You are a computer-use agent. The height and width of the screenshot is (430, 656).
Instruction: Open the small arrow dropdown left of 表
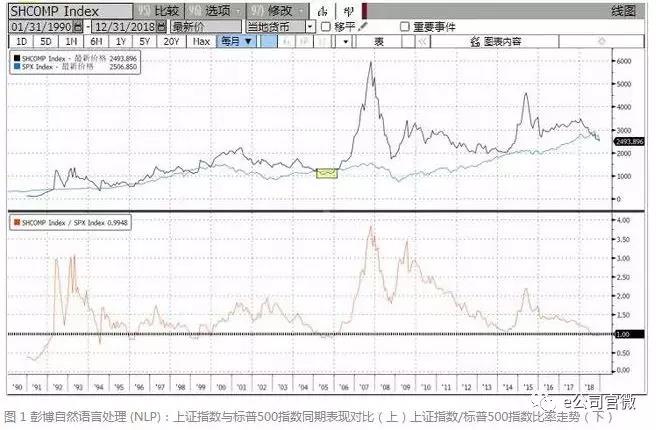[345, 41]
